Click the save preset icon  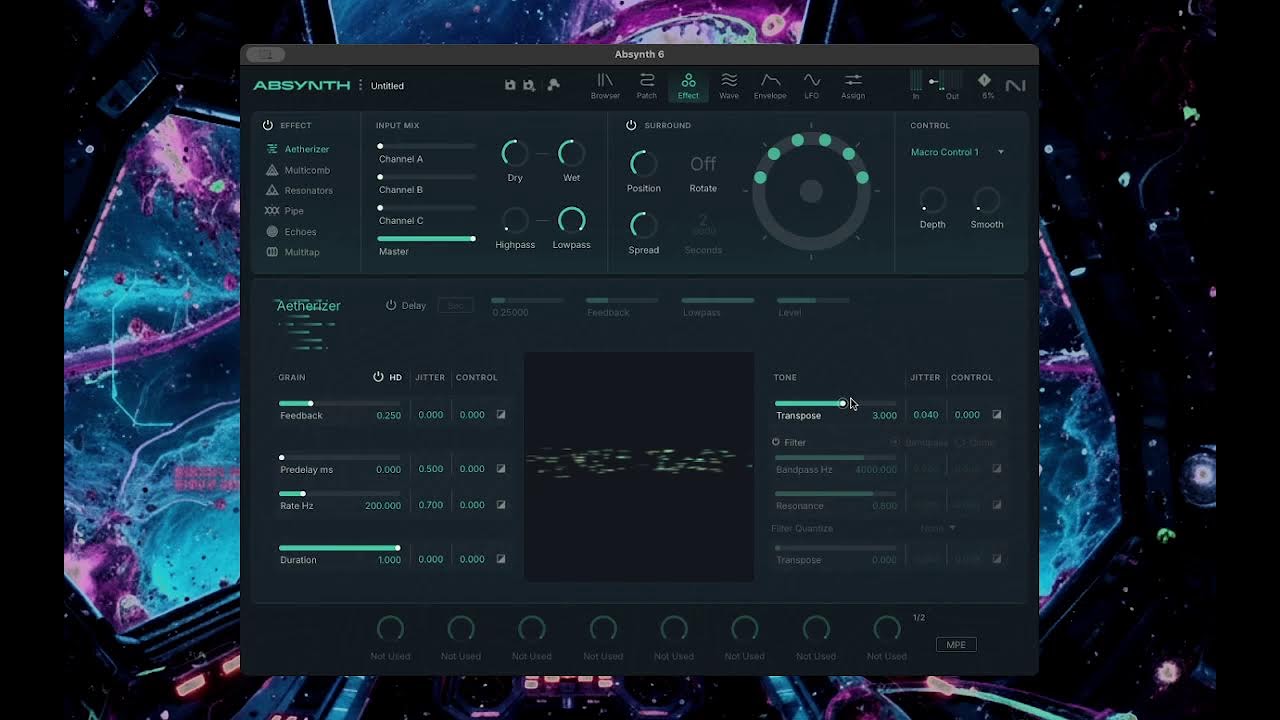510,85
